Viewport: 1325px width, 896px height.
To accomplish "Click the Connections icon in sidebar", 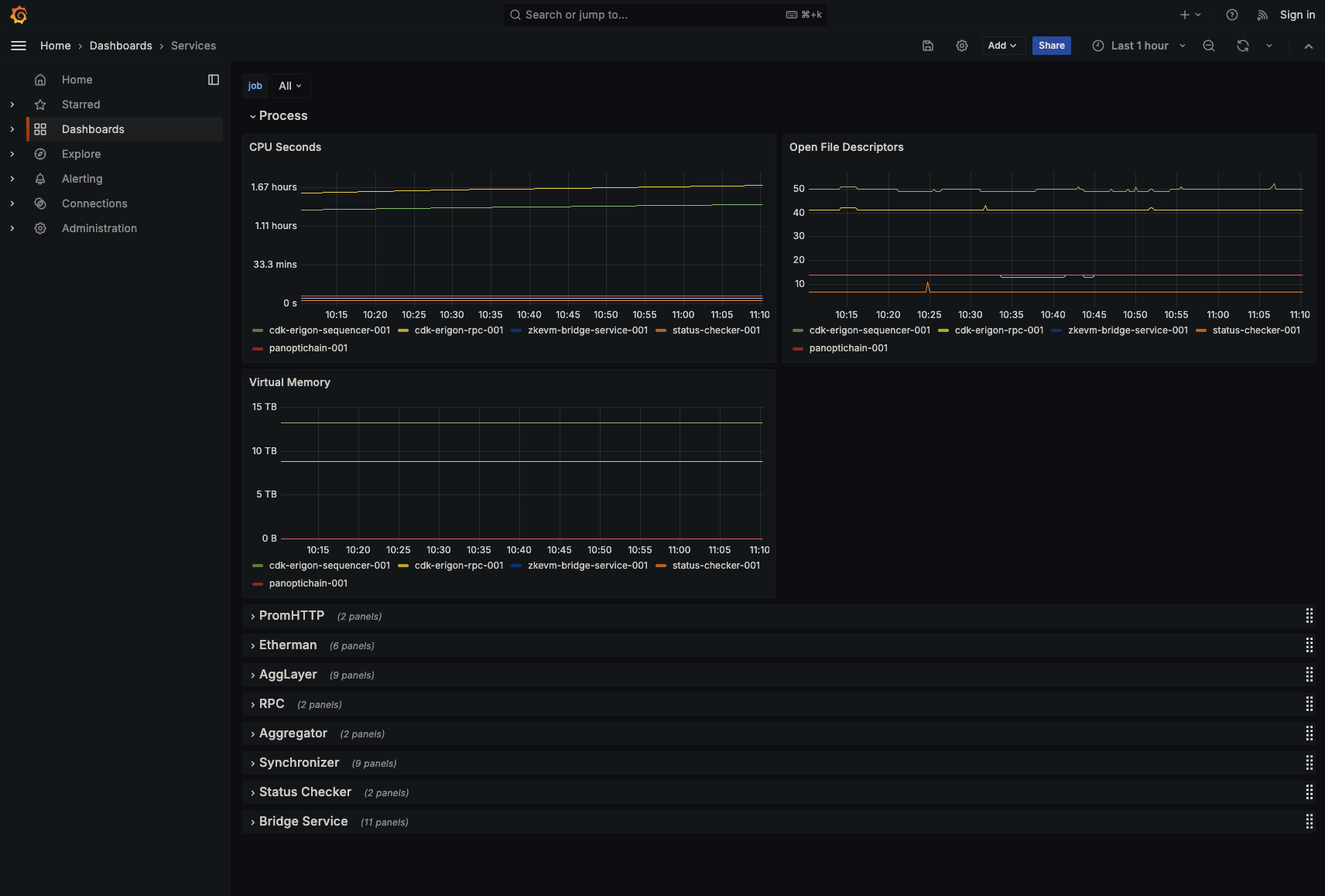I will point(40,203).
